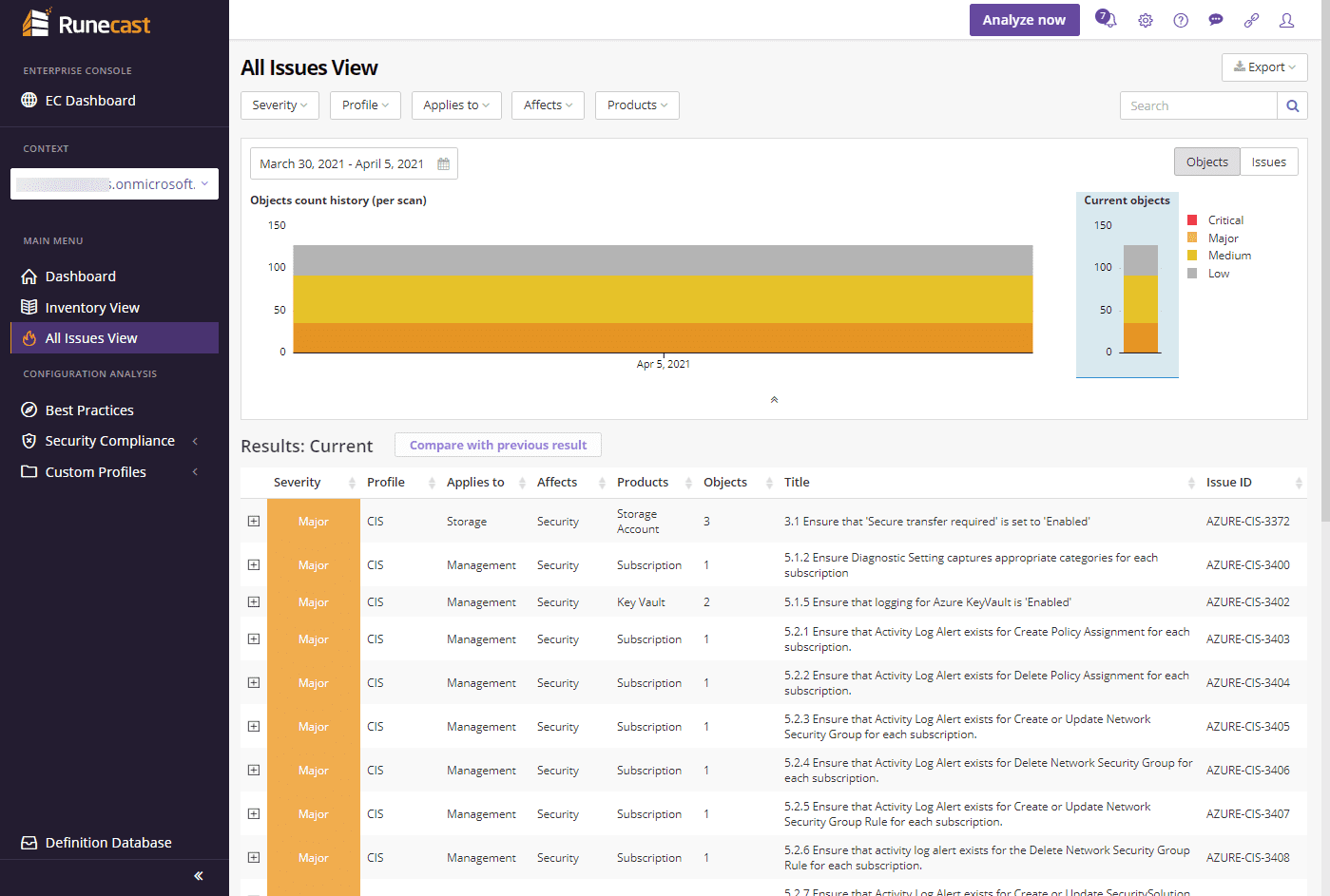Collapse the sidebar with double-chevron icon
The height and width of the screenshot is (896, 1330).
click(x=199, y=876)
